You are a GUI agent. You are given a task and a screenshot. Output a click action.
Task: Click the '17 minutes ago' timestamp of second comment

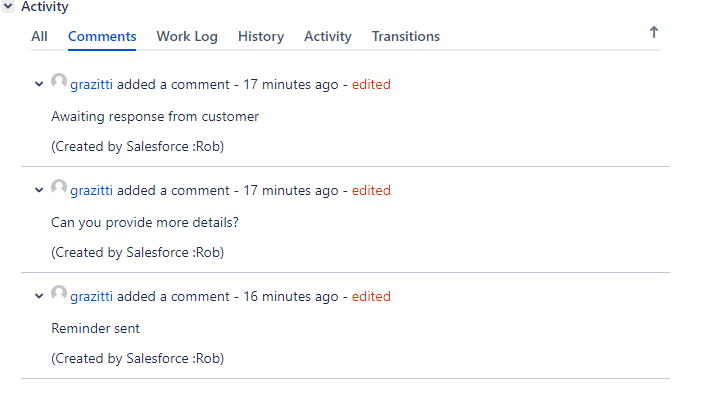(x=291, y=190)
